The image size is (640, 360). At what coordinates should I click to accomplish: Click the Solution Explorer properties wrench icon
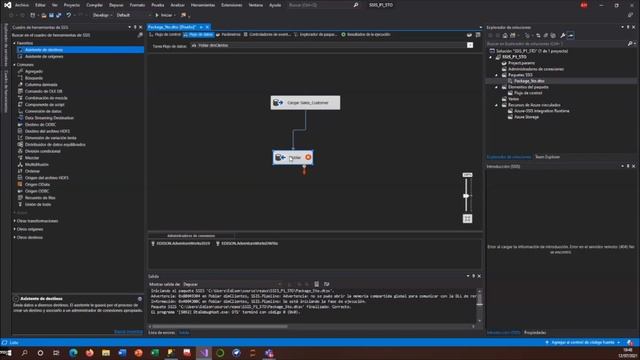point(563,36)
